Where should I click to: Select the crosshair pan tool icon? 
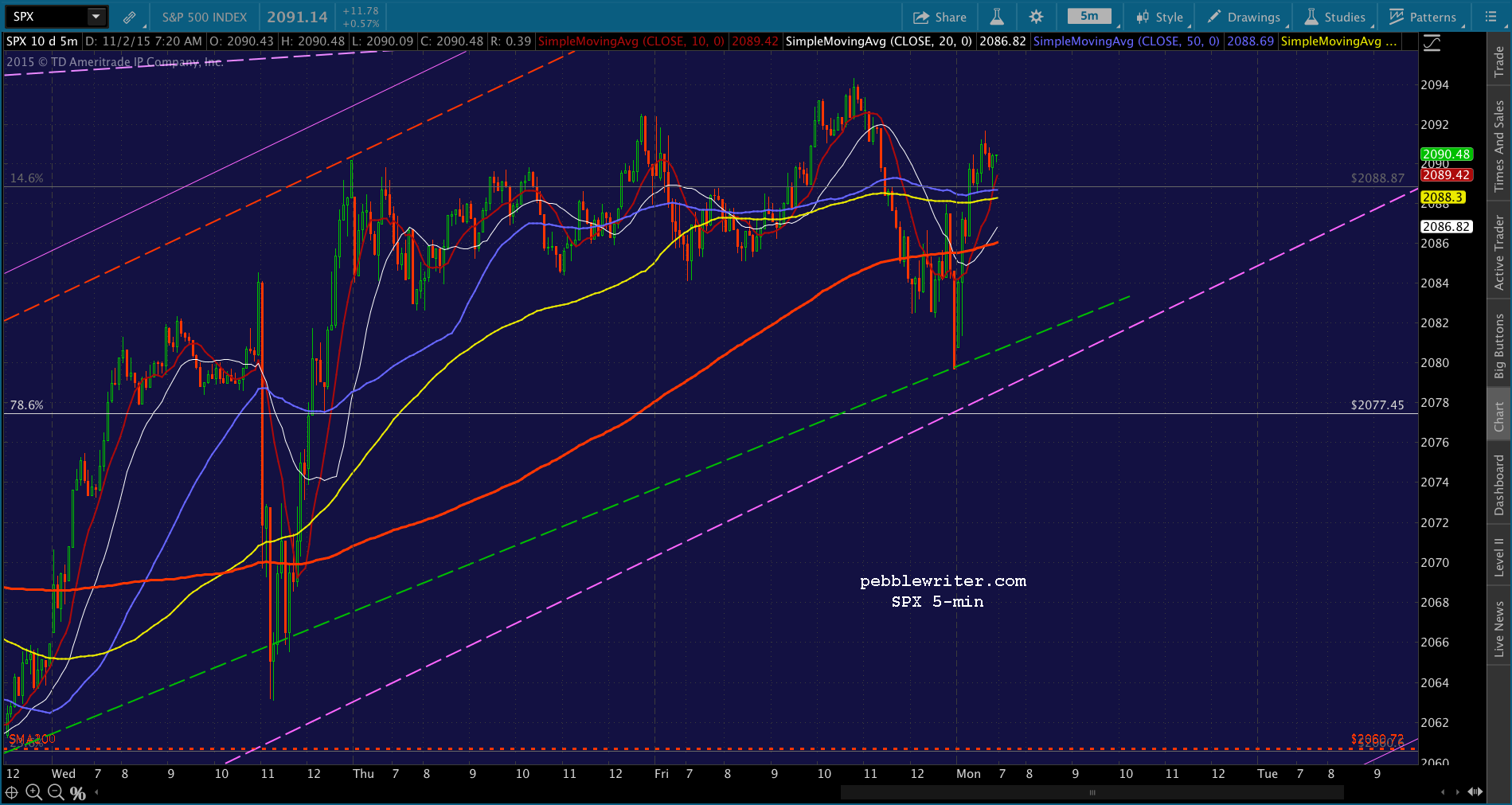(x=12, y=792)
